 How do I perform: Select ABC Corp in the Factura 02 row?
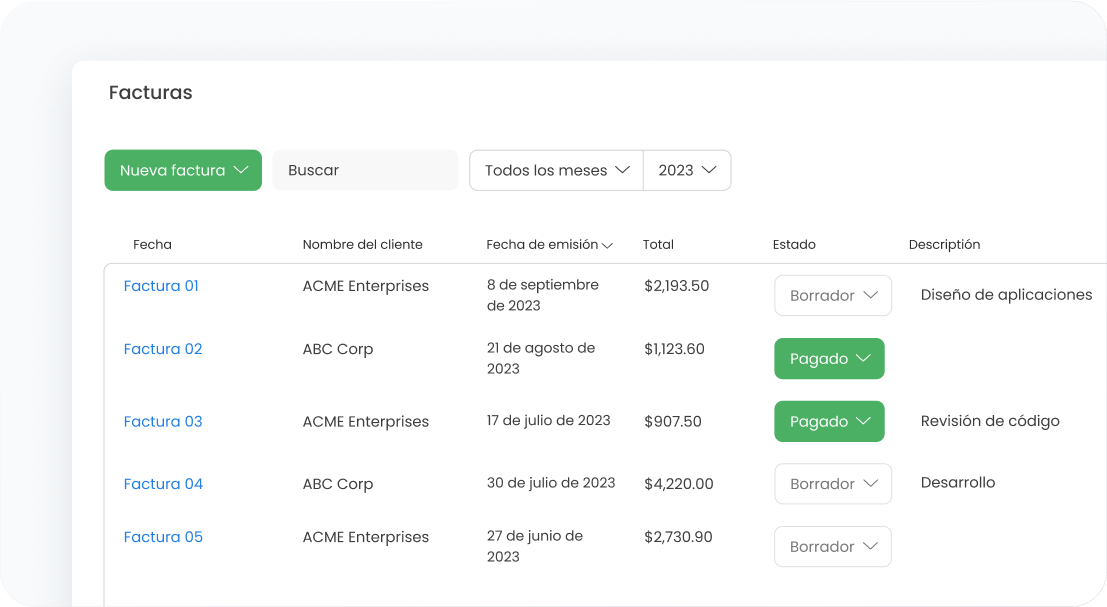click(338, 349)
